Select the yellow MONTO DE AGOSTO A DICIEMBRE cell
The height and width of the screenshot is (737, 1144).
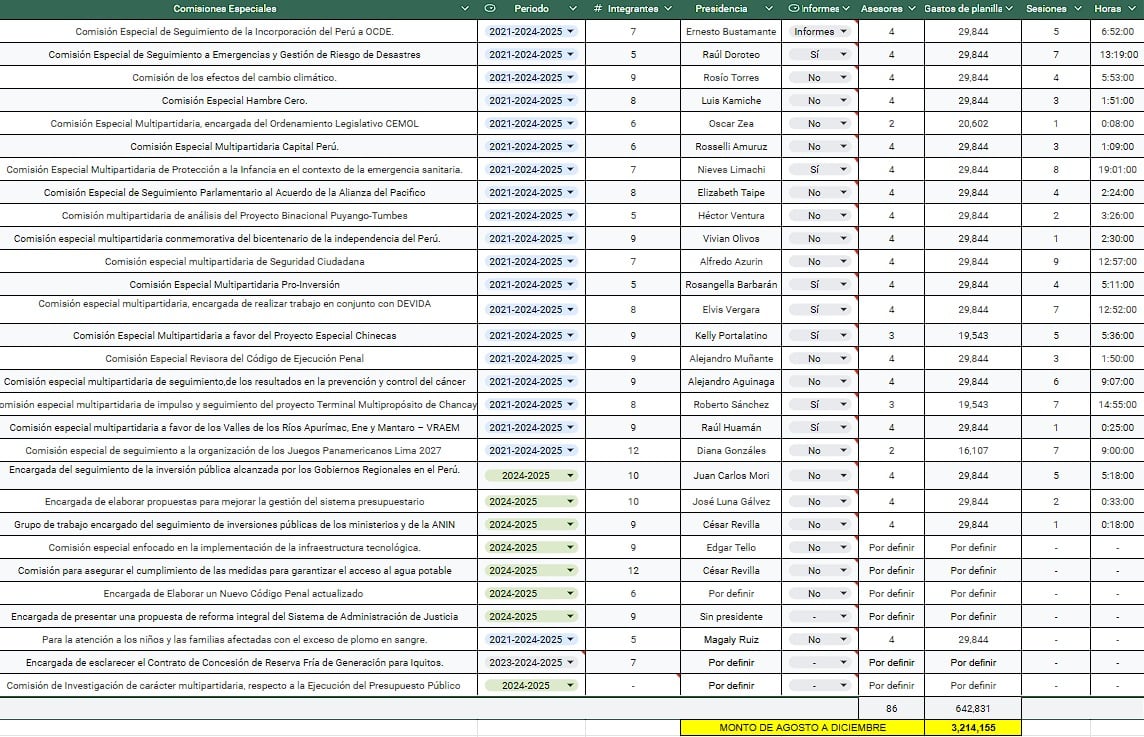point(802,728)
